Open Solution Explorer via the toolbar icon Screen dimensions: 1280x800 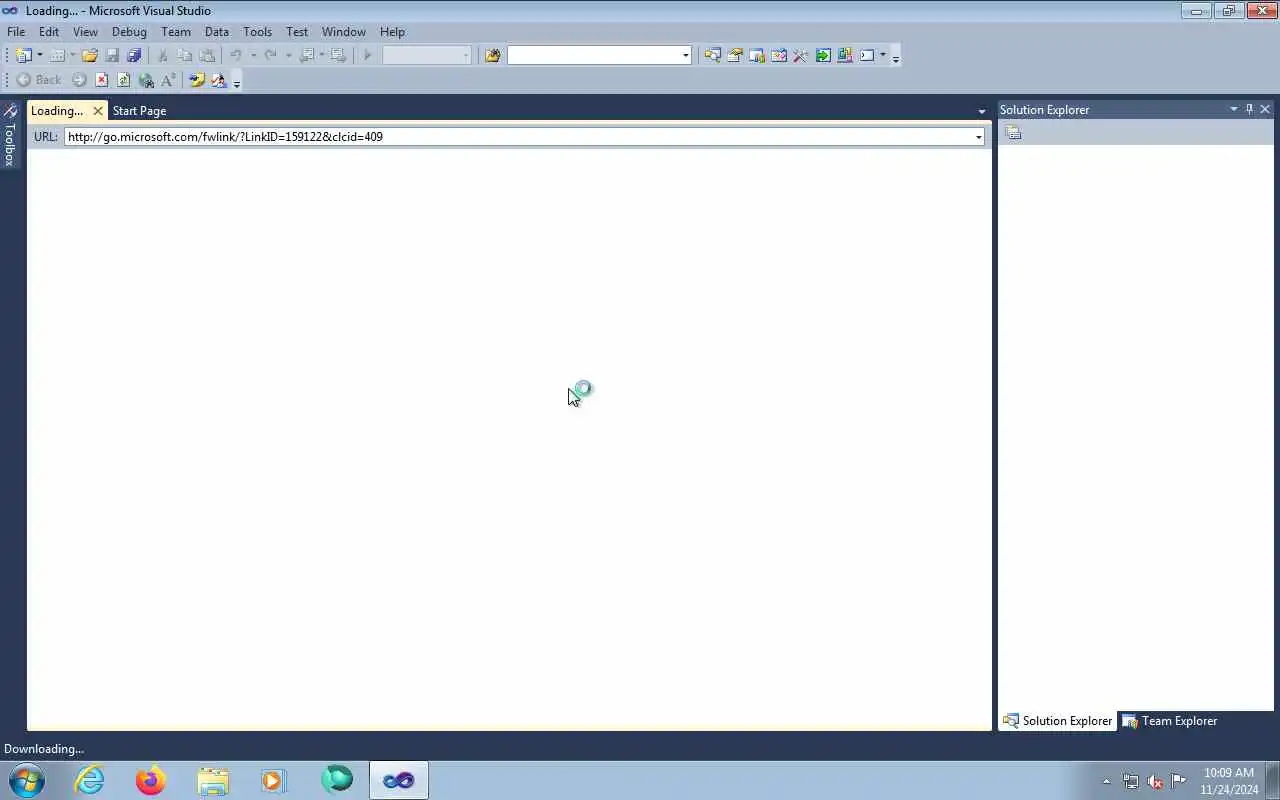(x=712, y=56)
